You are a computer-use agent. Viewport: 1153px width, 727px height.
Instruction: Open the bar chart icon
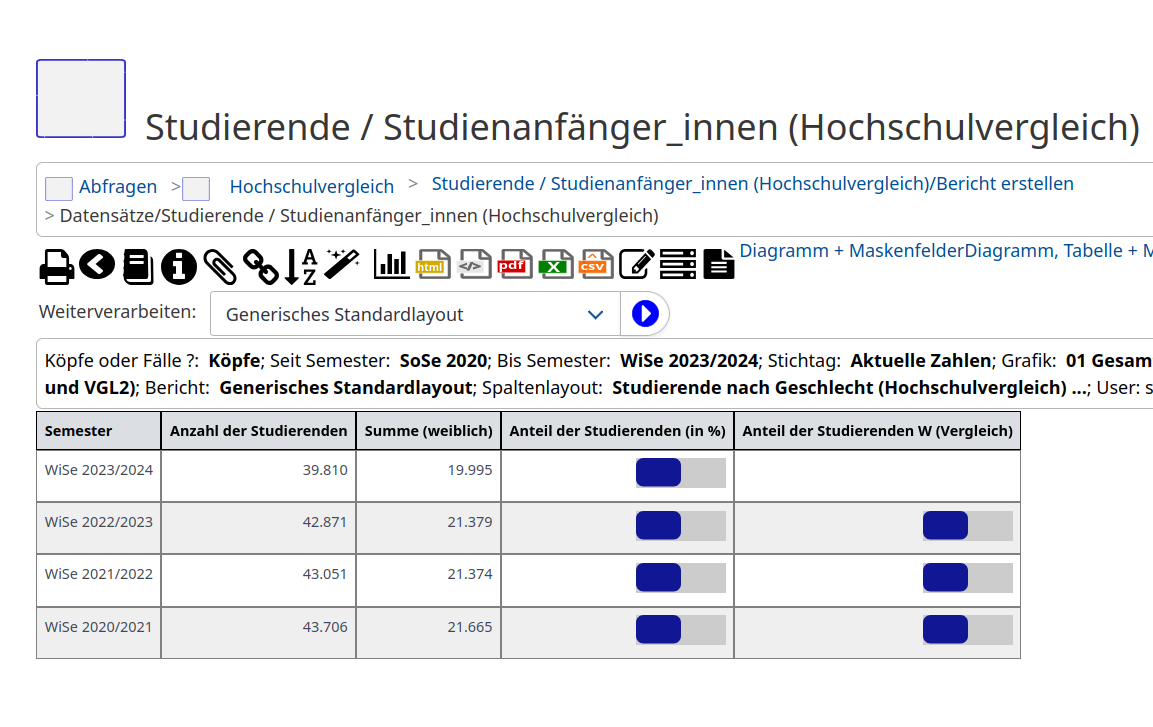coord(391,264)
